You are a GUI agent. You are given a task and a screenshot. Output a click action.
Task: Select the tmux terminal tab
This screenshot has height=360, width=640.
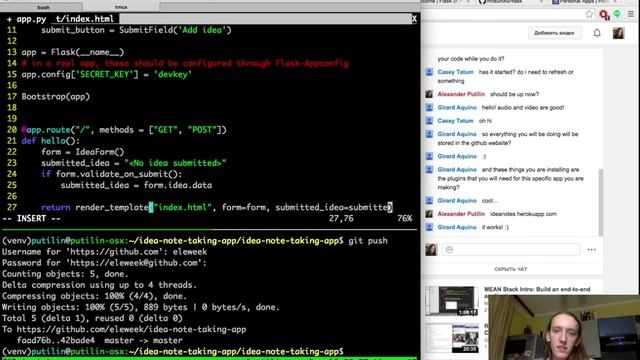pyautogui.click(x=121, y=7)
